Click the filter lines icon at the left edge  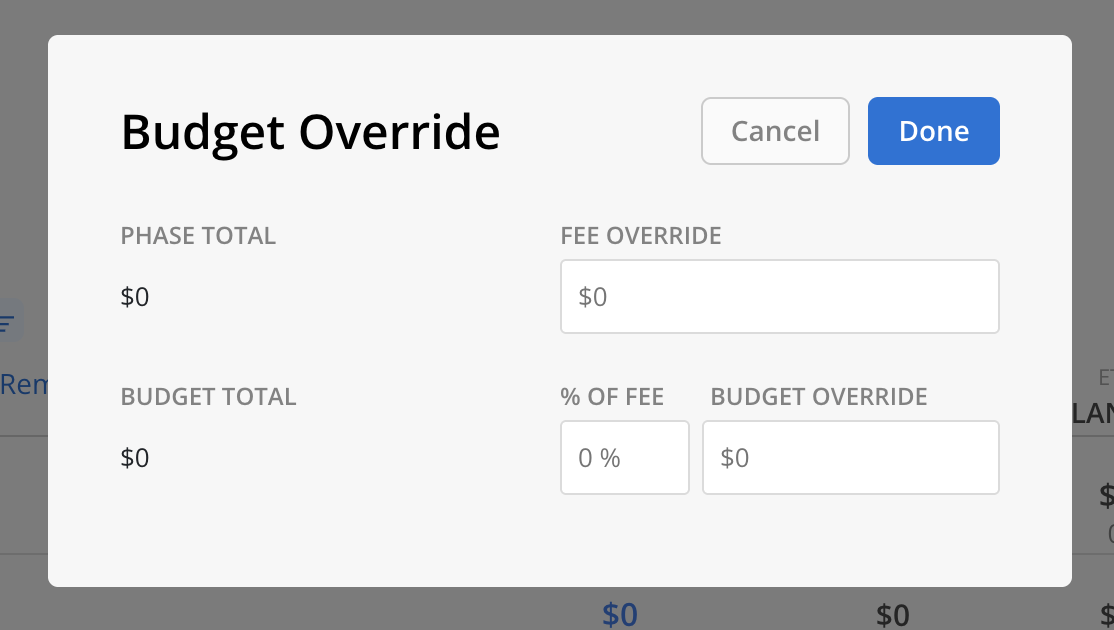9,322
